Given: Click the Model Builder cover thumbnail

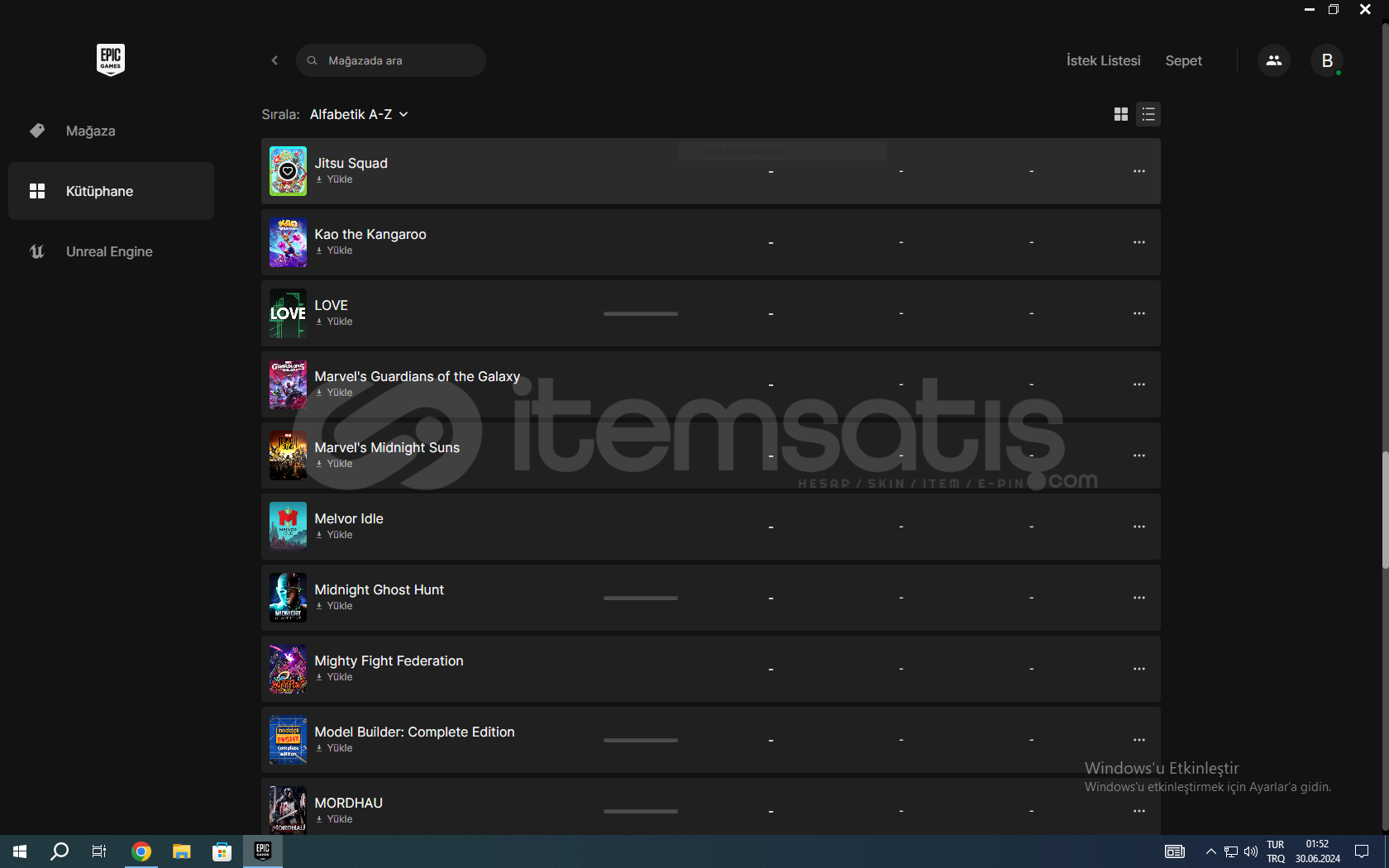Looking at the screenshot, I should [x=288, y=740].
